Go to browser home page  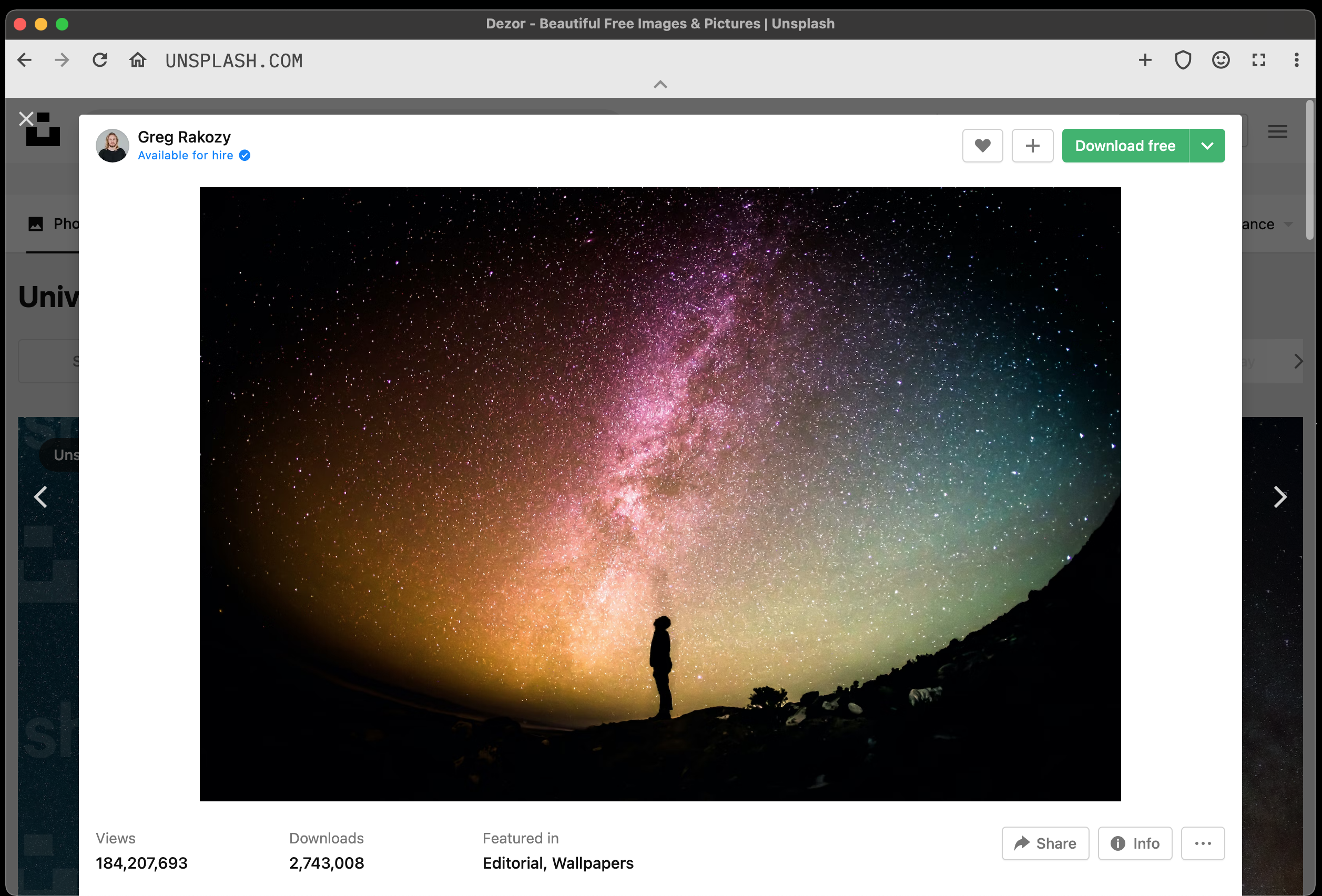(x=138, y=60)
